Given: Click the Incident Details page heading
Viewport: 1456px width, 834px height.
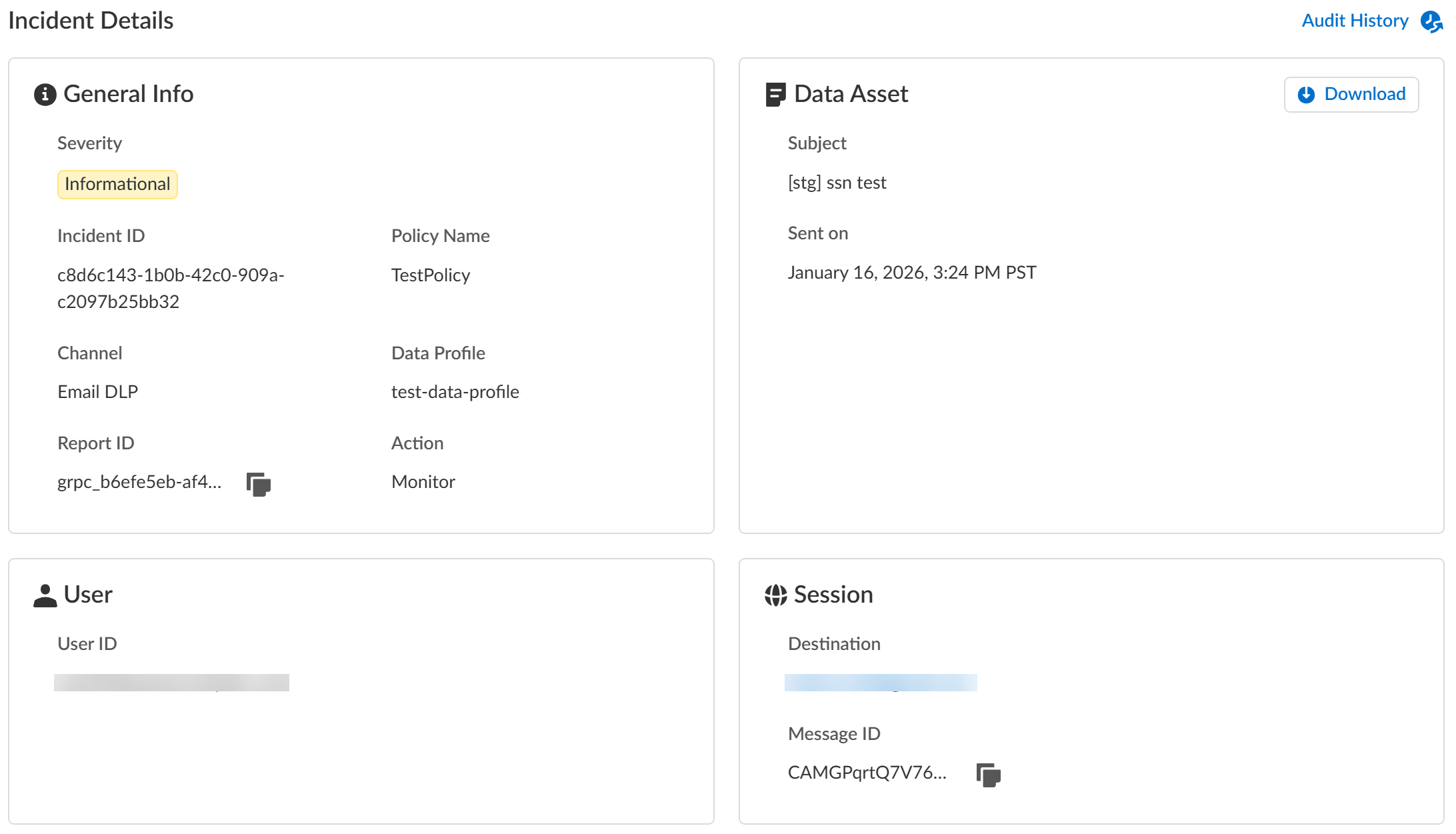Looking at the screenshot, I should point(91,21).
